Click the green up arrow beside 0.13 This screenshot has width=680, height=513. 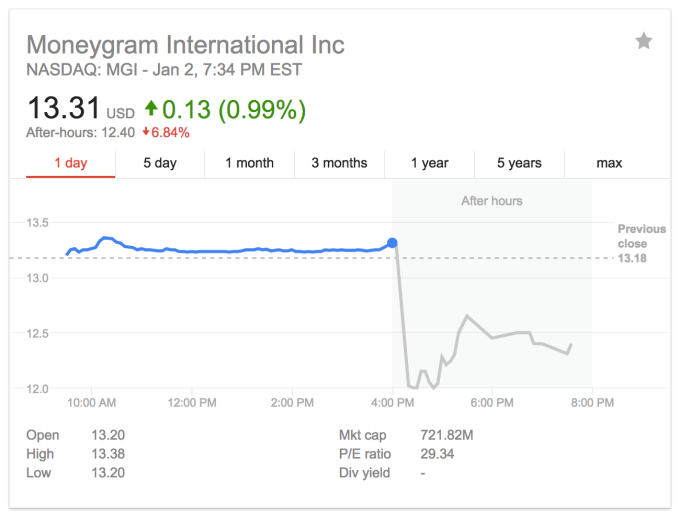pos(152,107)
